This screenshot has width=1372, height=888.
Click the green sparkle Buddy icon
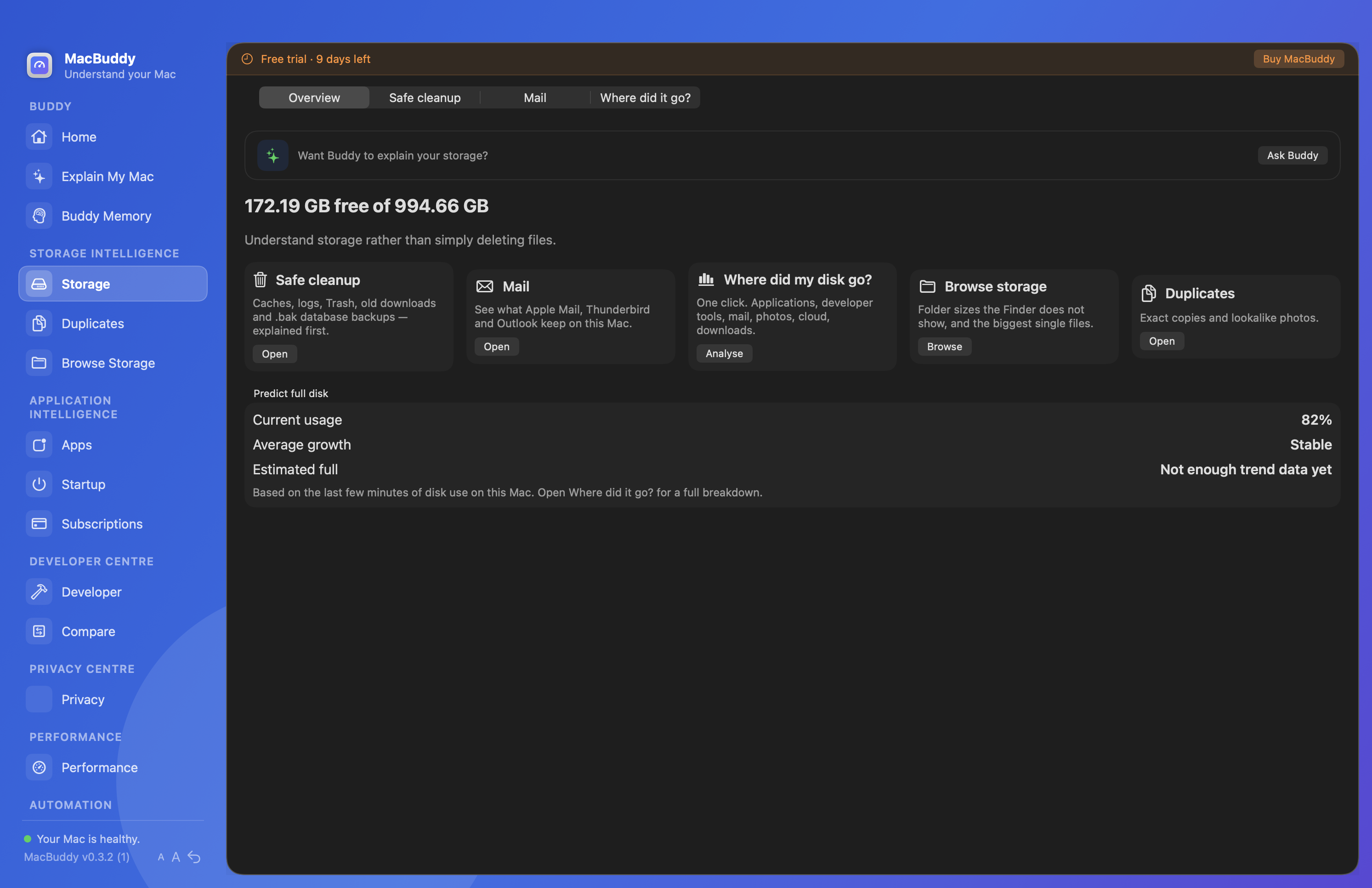tap(272, 155)
